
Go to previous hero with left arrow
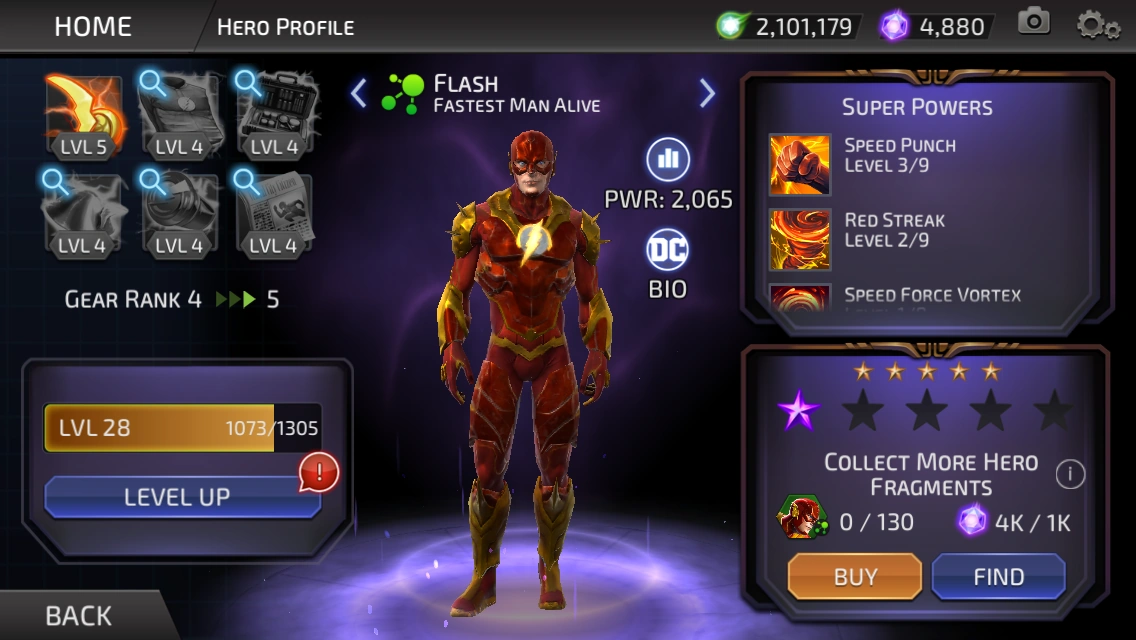coord(359,93)
